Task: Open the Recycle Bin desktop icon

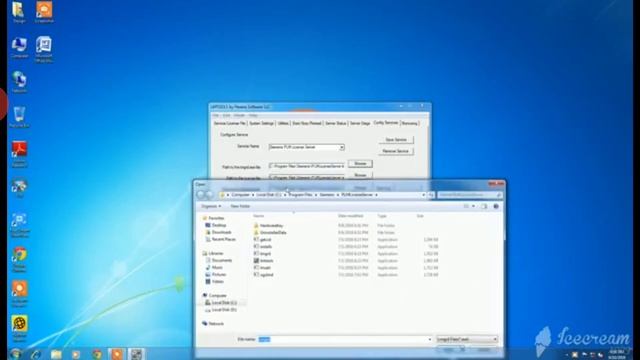Action: 19,118
